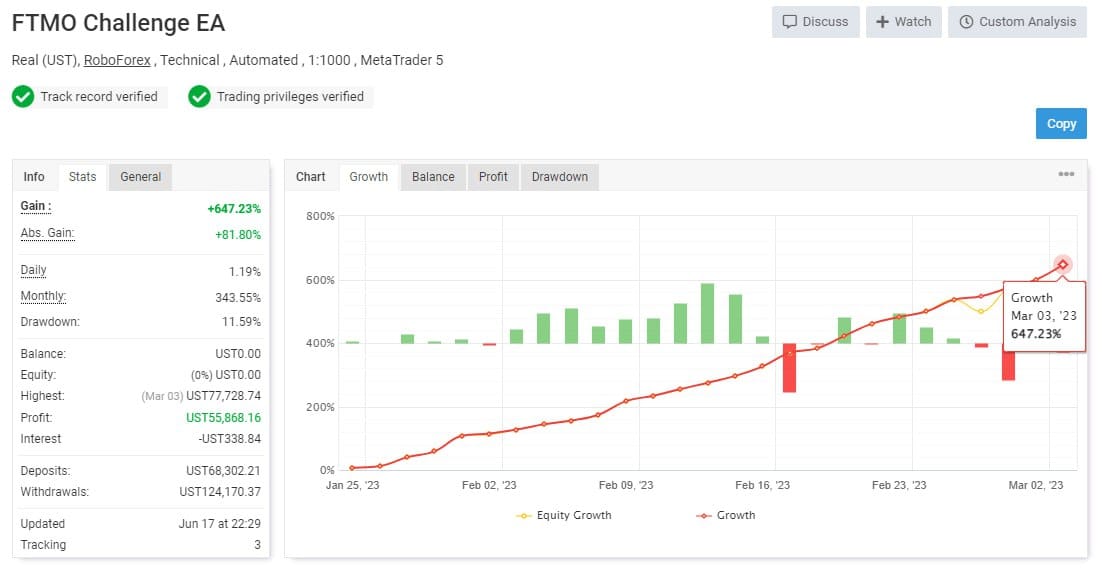Image resolution: width=1102 pixels, height=568 pixels.
Task: Open the RoboForex broker link
Action: point(117,60)
